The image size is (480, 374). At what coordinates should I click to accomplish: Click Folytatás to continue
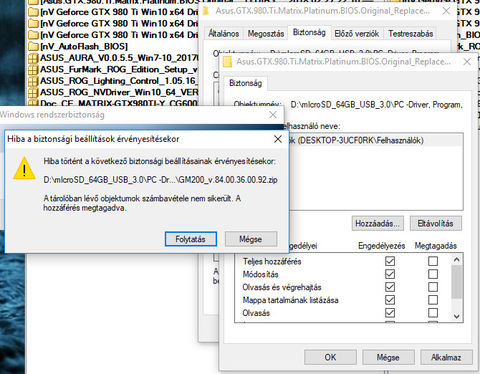coord(191,239)
